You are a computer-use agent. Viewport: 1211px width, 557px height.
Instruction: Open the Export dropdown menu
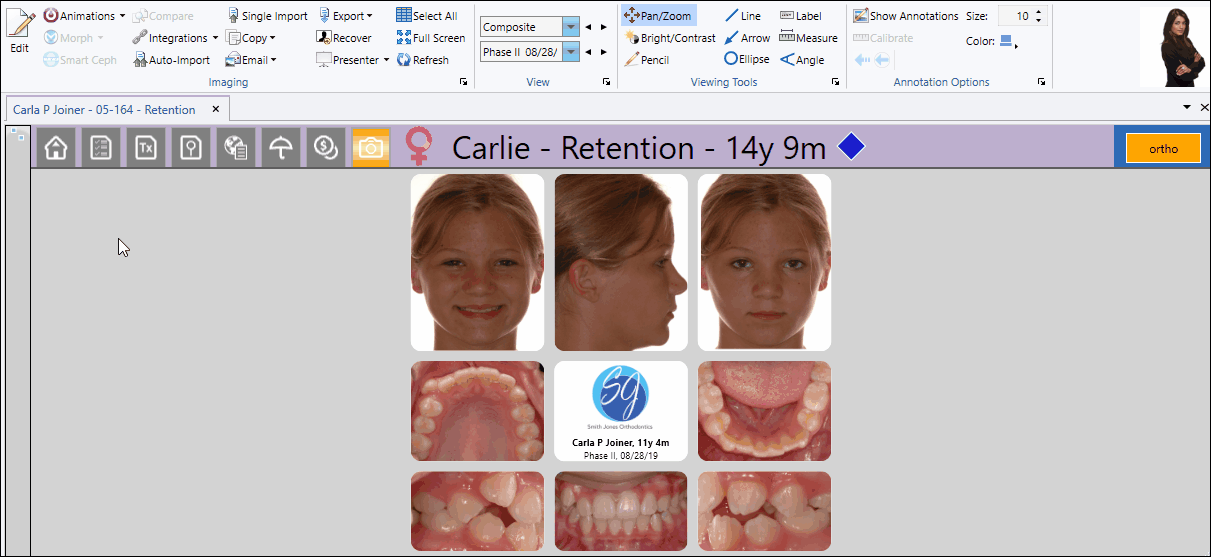[346, 16]
